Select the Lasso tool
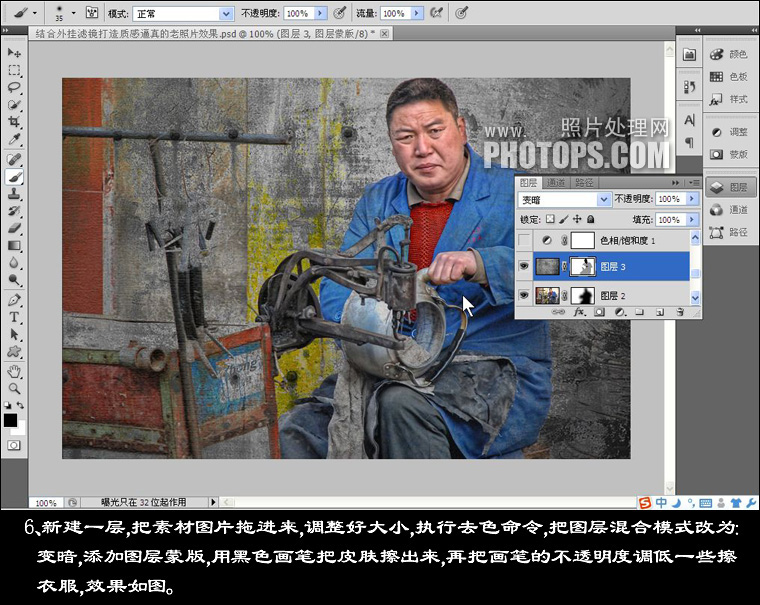 click(x=14, y=87)
